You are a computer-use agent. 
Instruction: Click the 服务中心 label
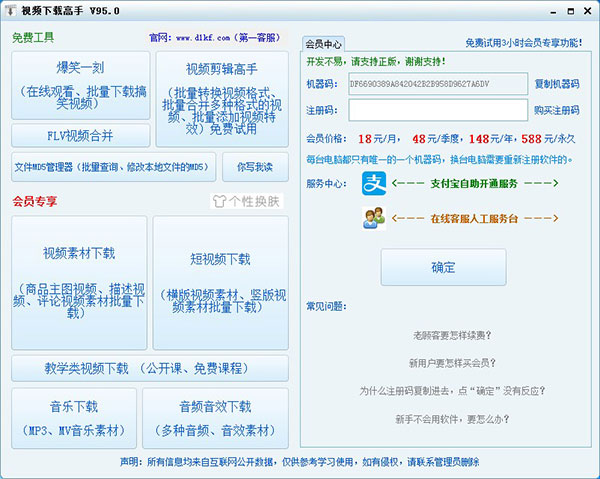pos(326,184)
